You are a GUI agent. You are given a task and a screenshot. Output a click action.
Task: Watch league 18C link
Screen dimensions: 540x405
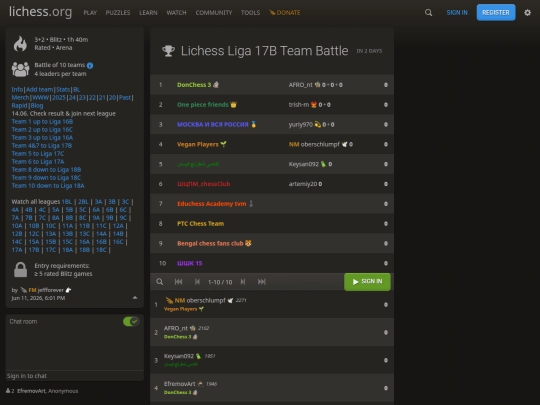(101, 250)
